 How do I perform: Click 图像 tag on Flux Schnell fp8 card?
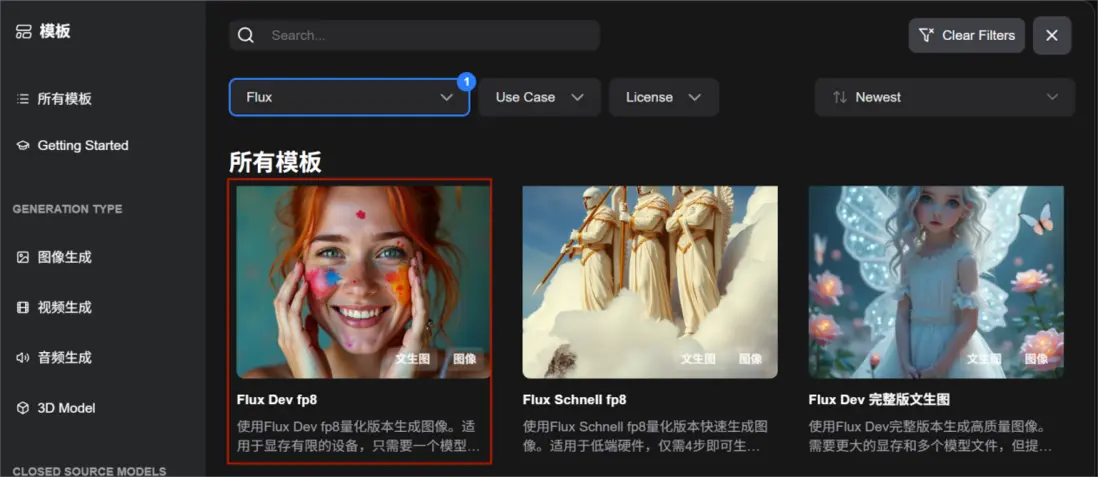[x=751, y=359]
